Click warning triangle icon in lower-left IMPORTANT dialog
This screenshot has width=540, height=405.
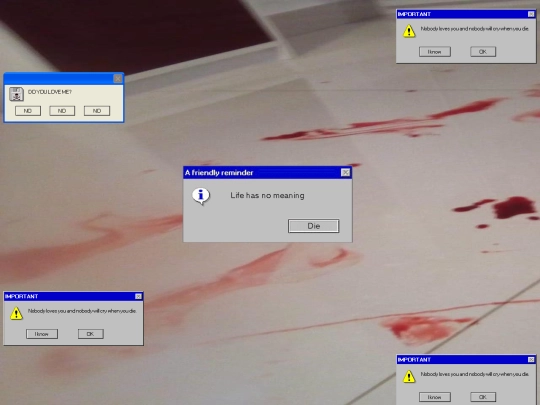coord(16,313)
